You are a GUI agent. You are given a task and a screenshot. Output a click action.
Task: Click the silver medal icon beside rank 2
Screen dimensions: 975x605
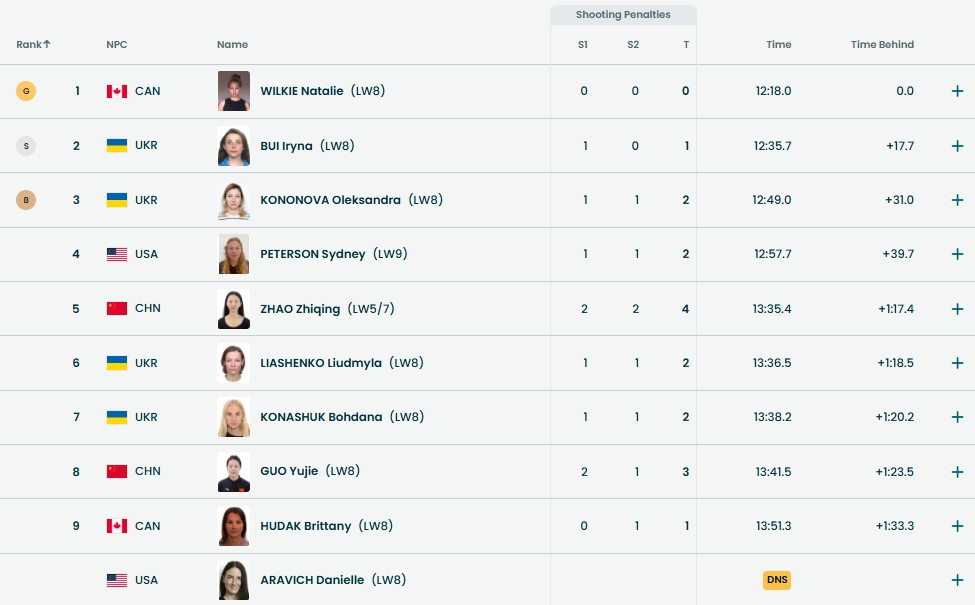click(26, 146)
